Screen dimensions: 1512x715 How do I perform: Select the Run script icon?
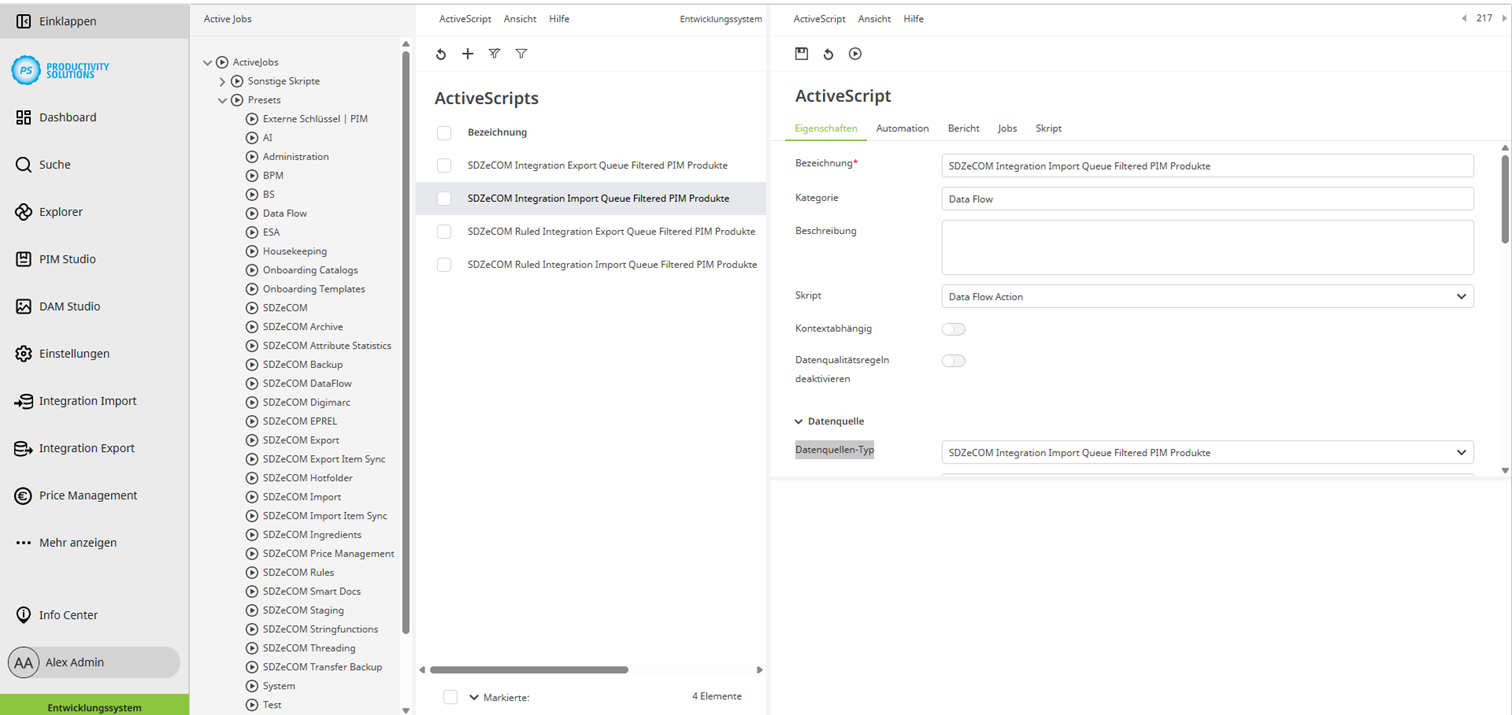(855, 54)
